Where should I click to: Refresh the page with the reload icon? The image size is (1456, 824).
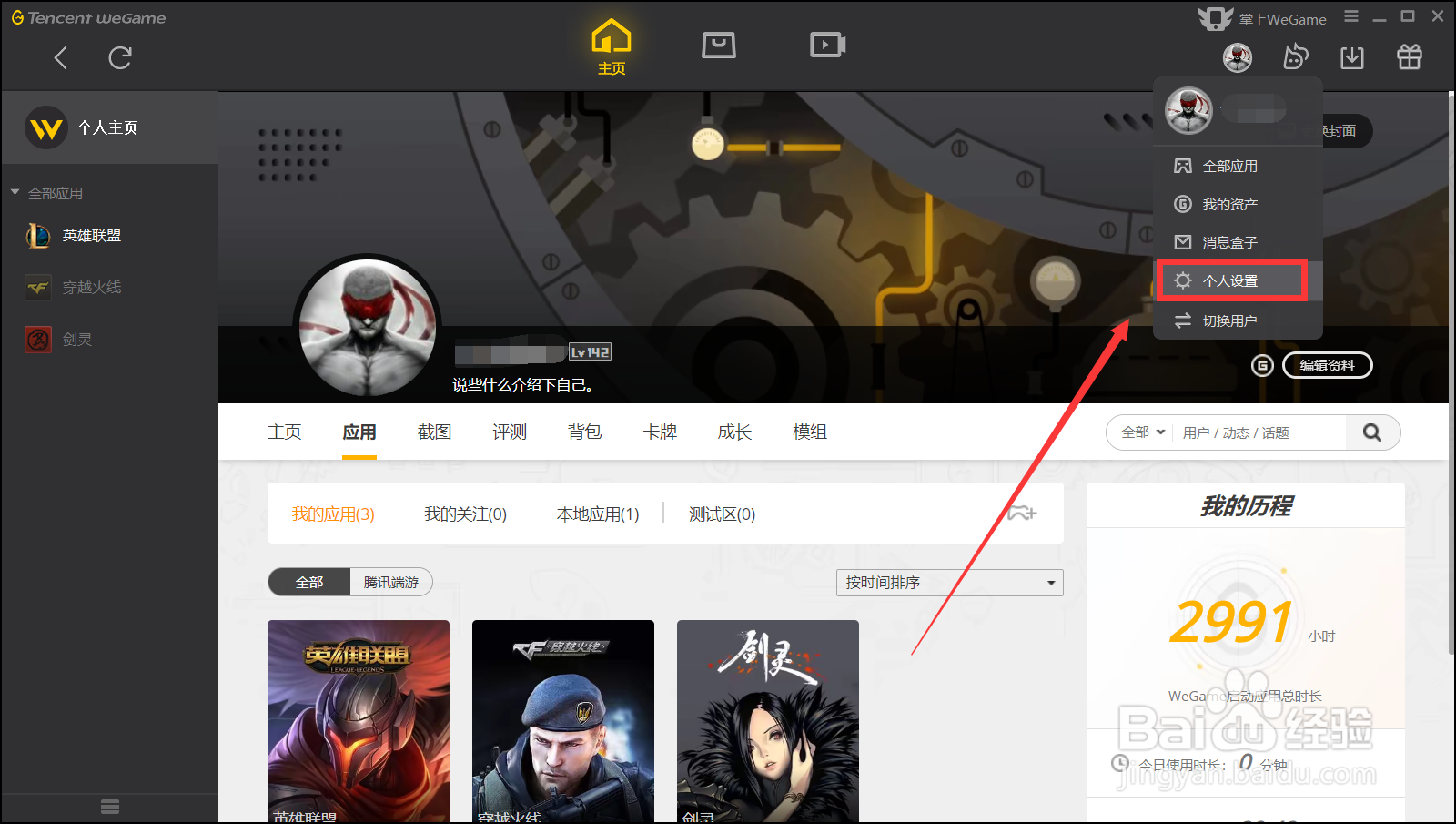120,58
